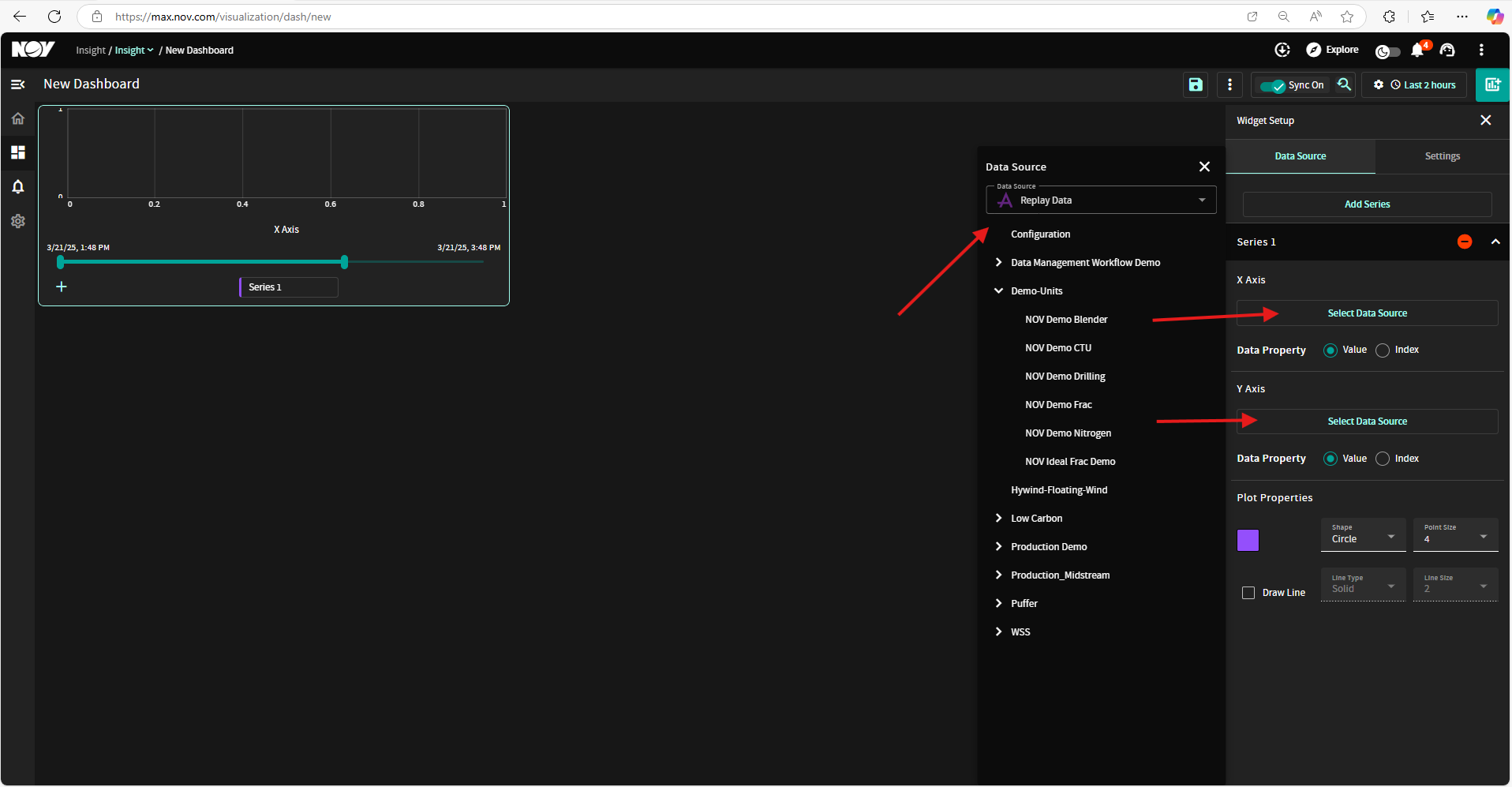Click the Explore compass button
The height and width of the screenshot is (787, 1512).
coord(1332,50)
